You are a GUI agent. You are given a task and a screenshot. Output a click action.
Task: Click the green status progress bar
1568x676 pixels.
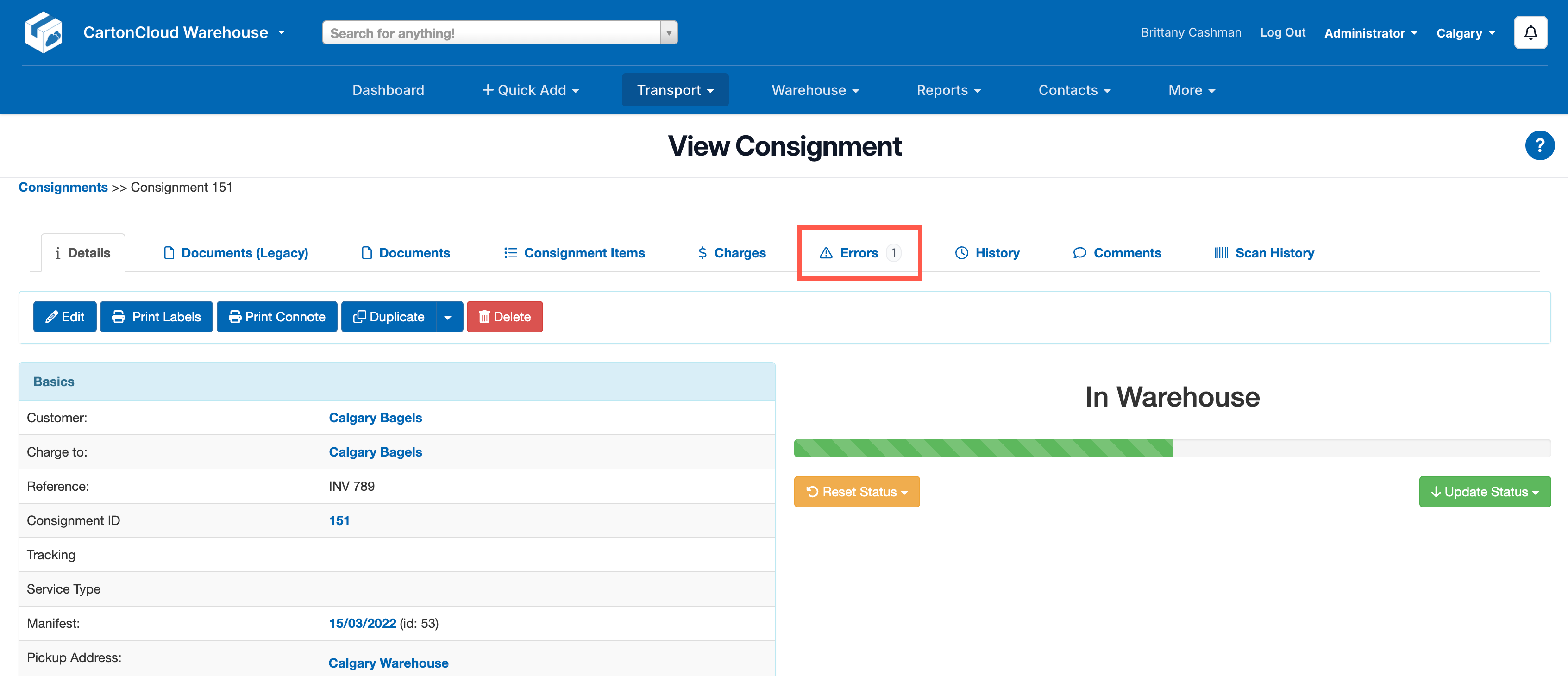983,449
